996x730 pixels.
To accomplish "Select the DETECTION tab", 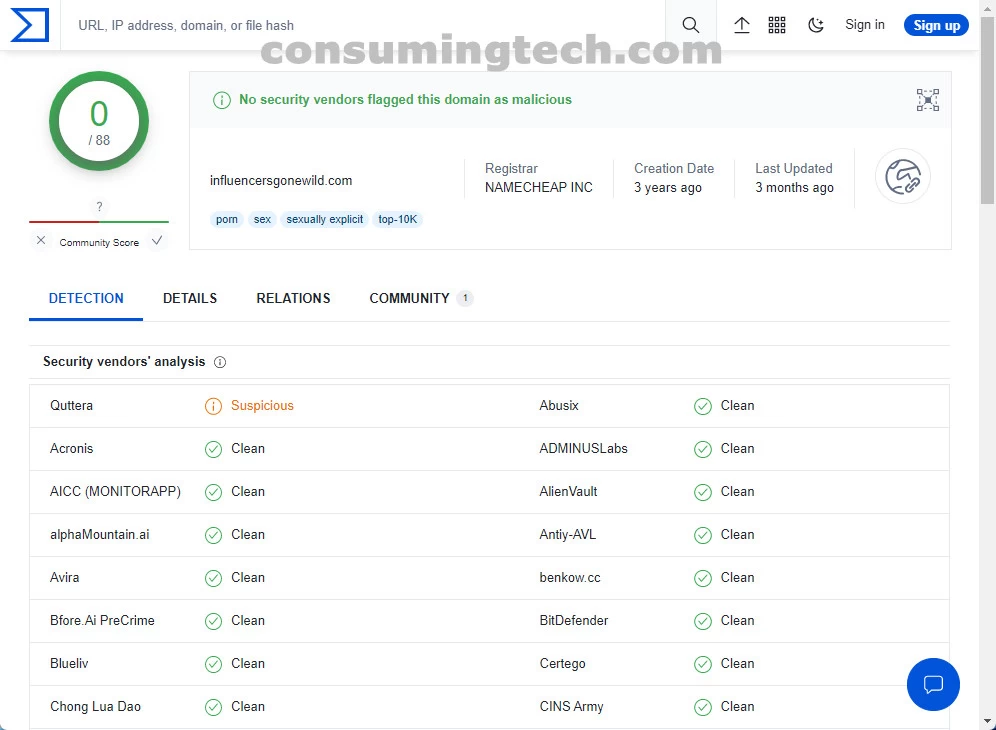I will (x=86, y=299).
